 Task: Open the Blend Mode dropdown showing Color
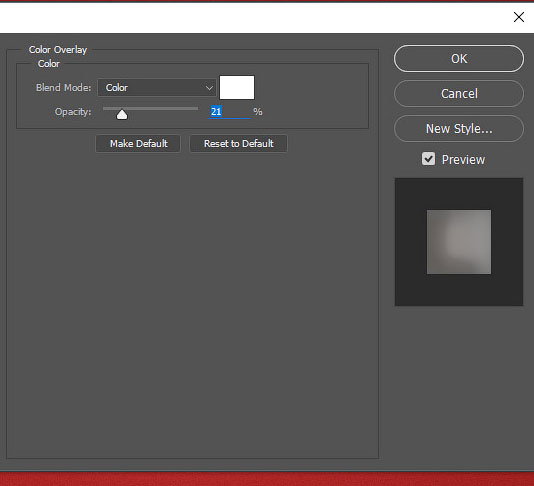(x=157, y=88)
